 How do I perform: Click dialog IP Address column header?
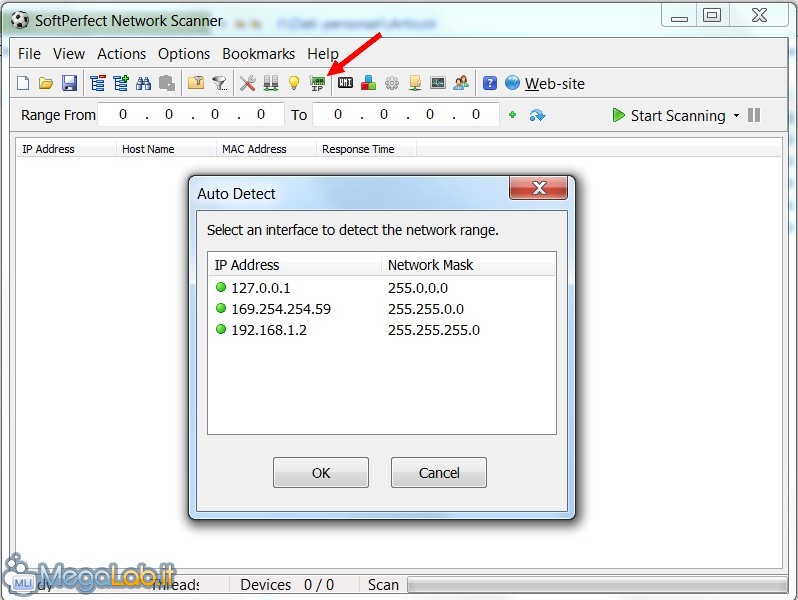(x=295, y=265)
